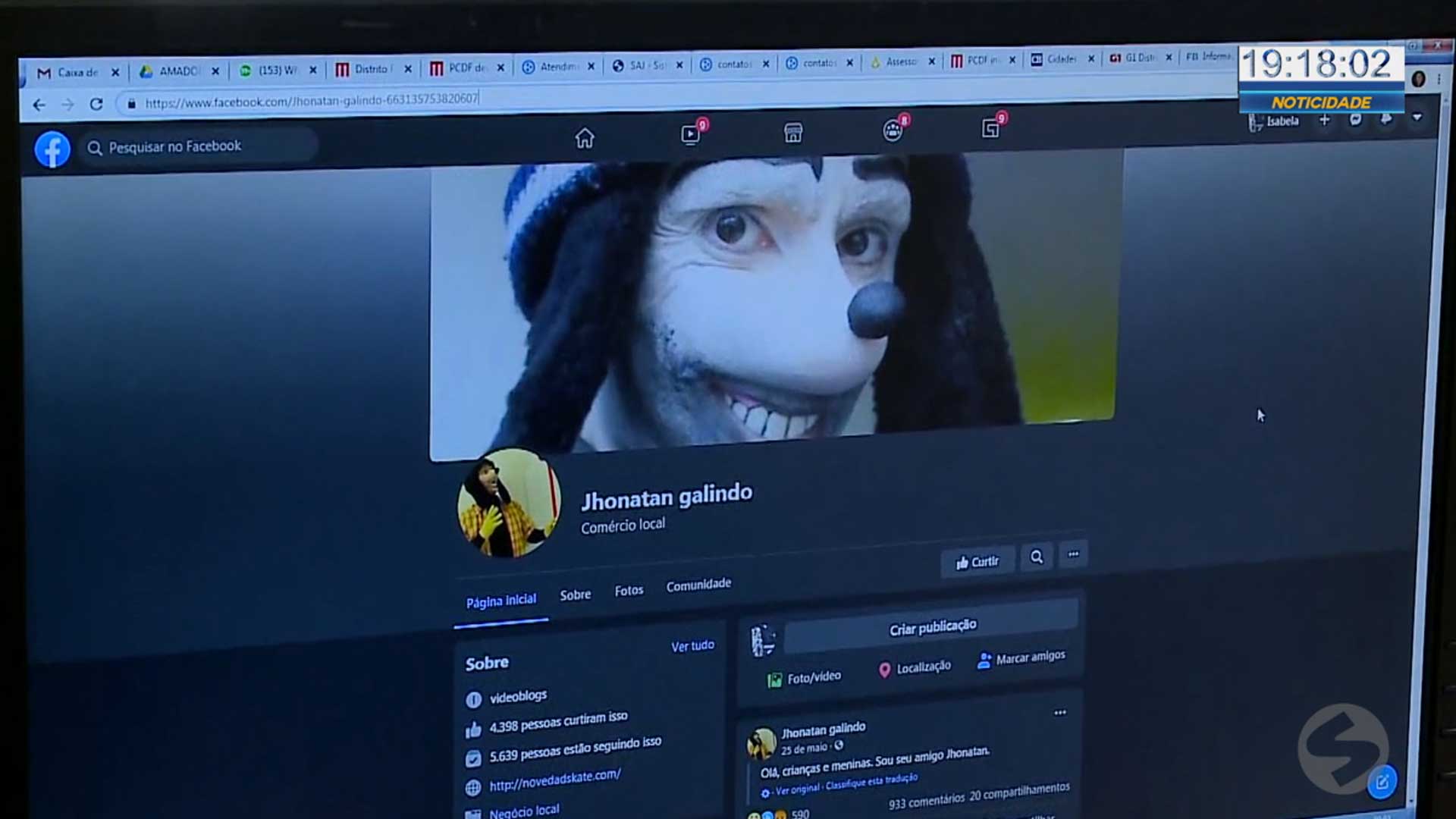This screenshot has height=819, width=1456.
Task: Reload the page with refresh icon
Action: tap(96, 104)
